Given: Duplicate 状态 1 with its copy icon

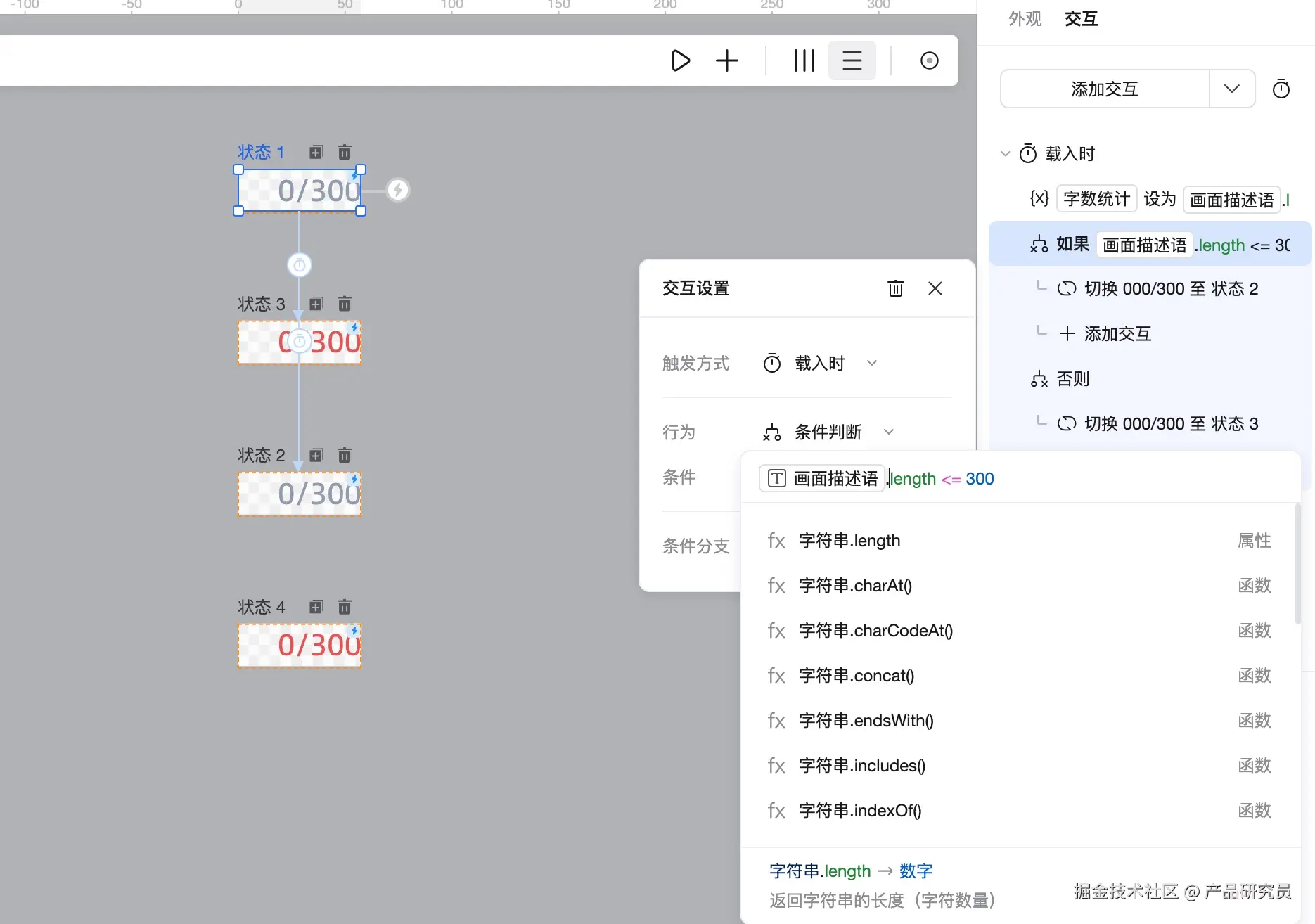Looking at the screenshot, I should pyautogui.click(x=316, y=152).
